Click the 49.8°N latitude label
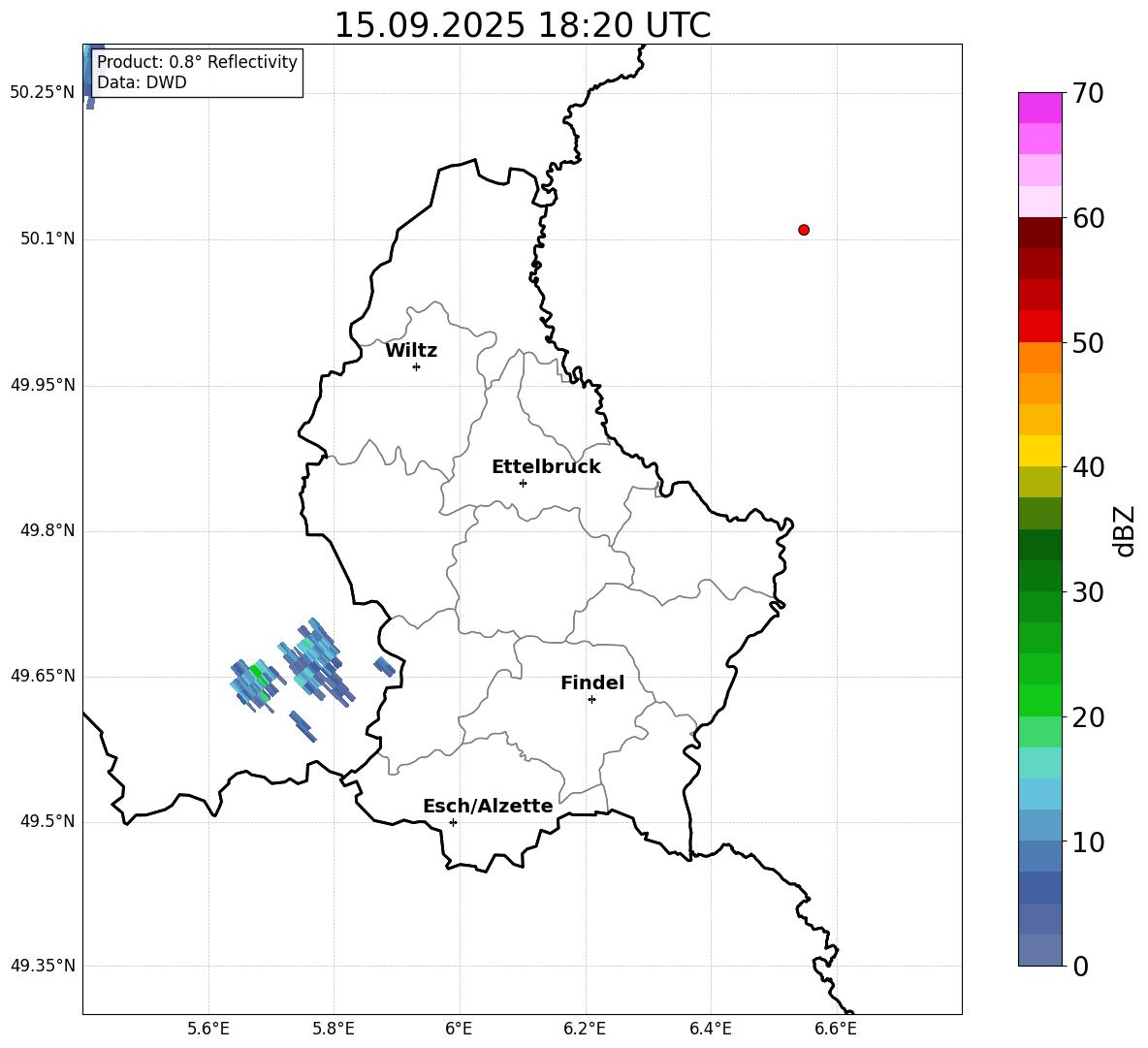The image size is (1148, 1048). click(x=48, y=530)
